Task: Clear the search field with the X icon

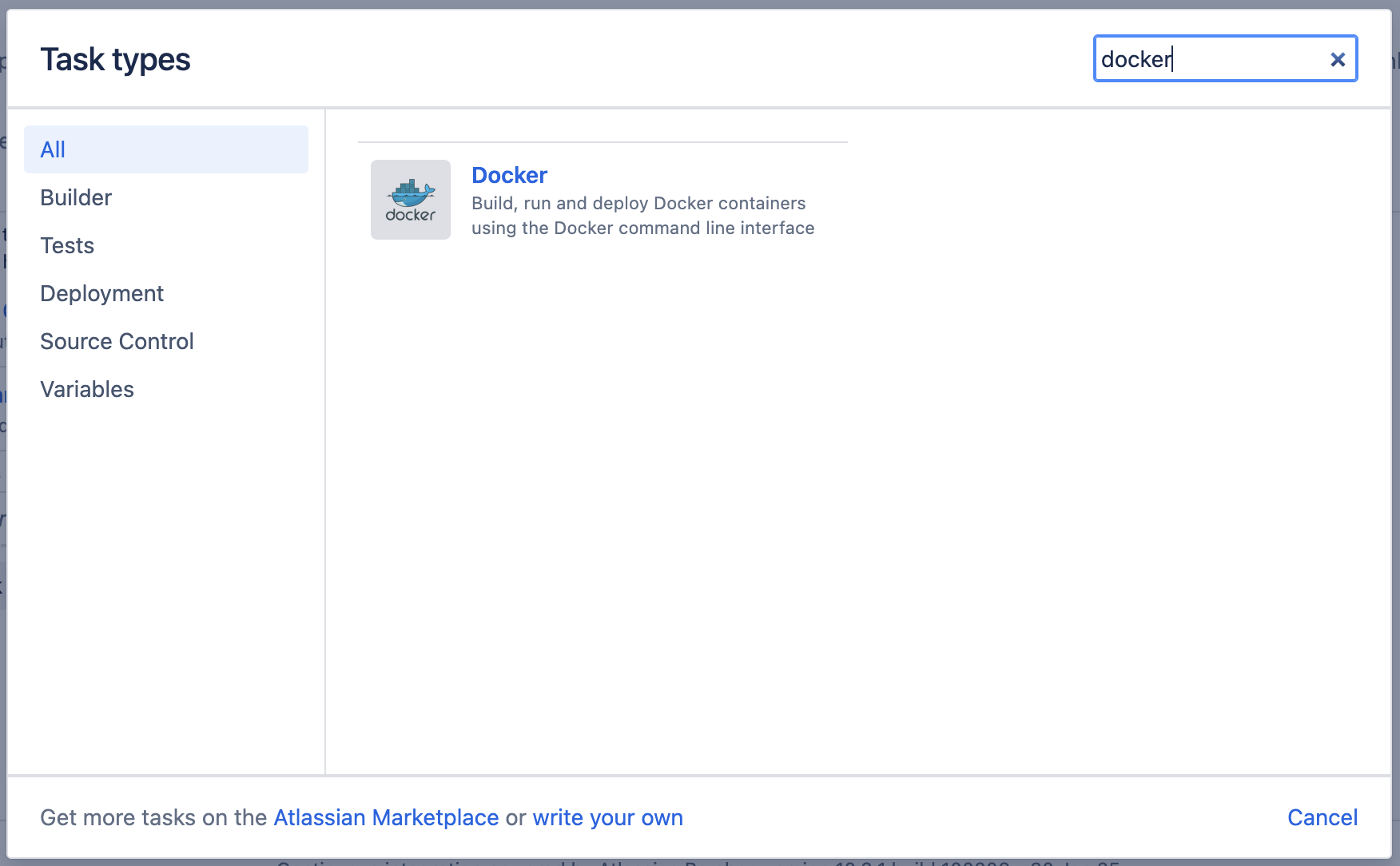Action: pos(1338,59)
